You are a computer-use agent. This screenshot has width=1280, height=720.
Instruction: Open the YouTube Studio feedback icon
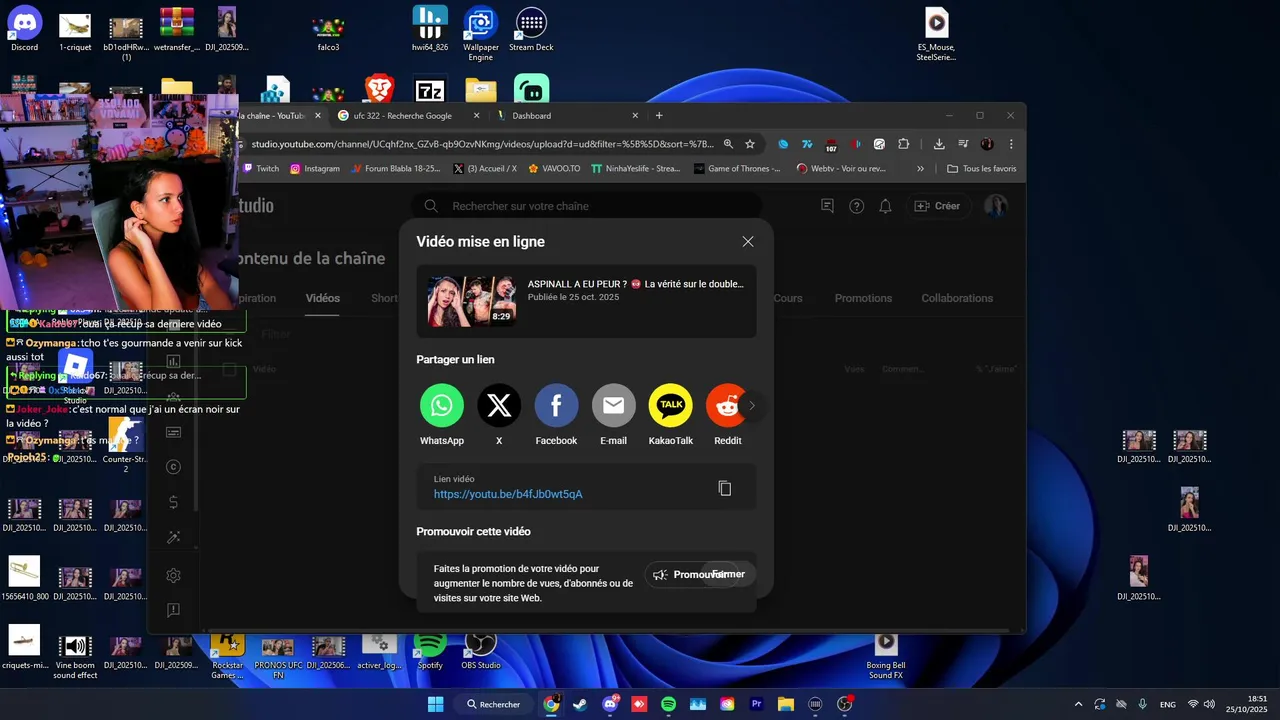coord(827,206)
